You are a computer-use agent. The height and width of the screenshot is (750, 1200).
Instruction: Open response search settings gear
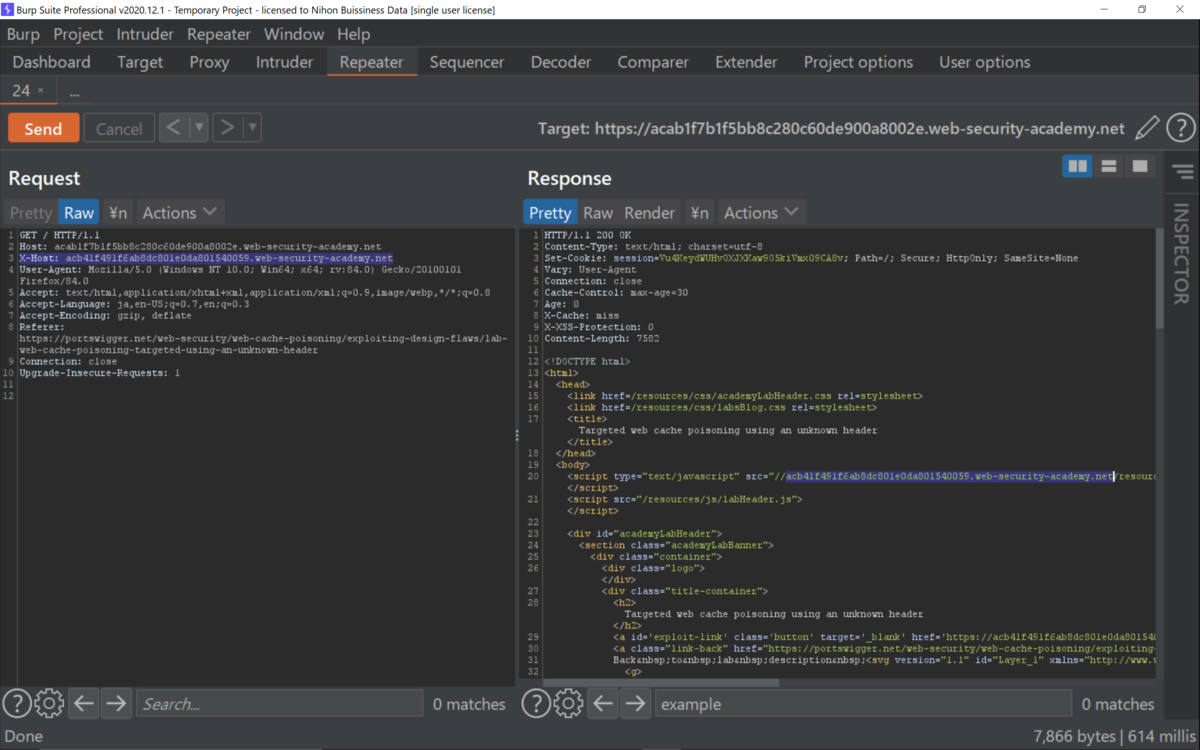point(568,704)
